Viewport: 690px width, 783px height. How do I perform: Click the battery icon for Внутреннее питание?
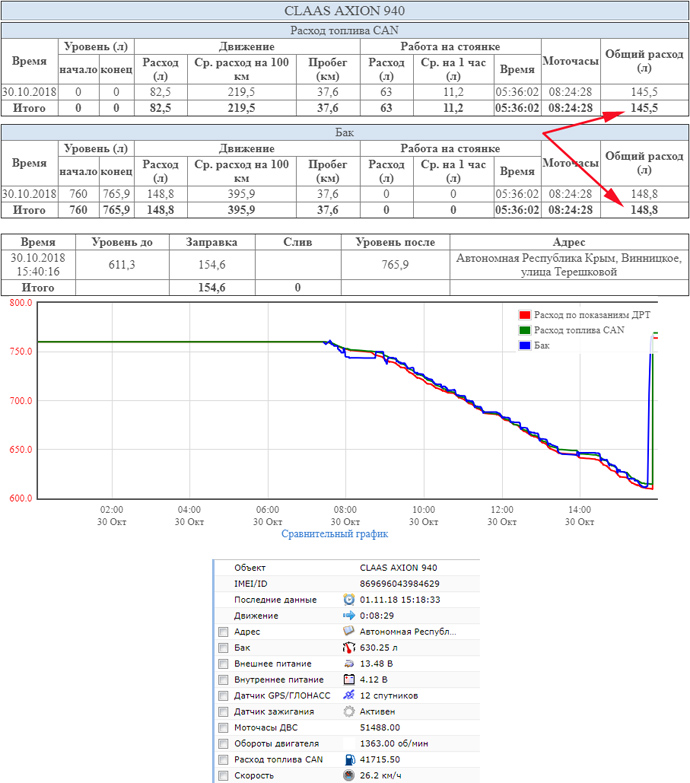[349, 679]
